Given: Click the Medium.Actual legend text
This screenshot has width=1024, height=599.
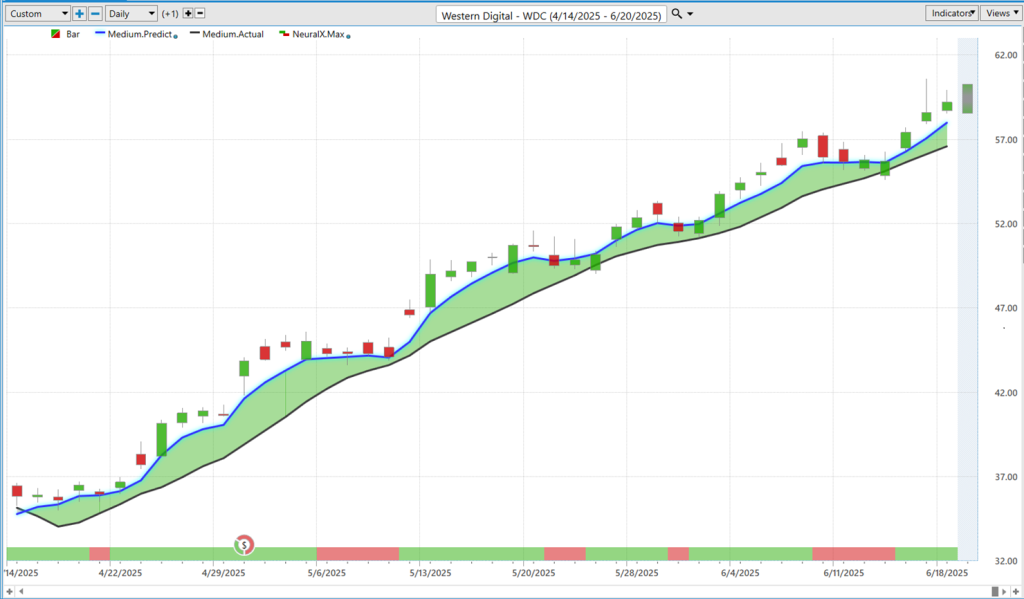Looking at the screenshot, I should (233, 34).
